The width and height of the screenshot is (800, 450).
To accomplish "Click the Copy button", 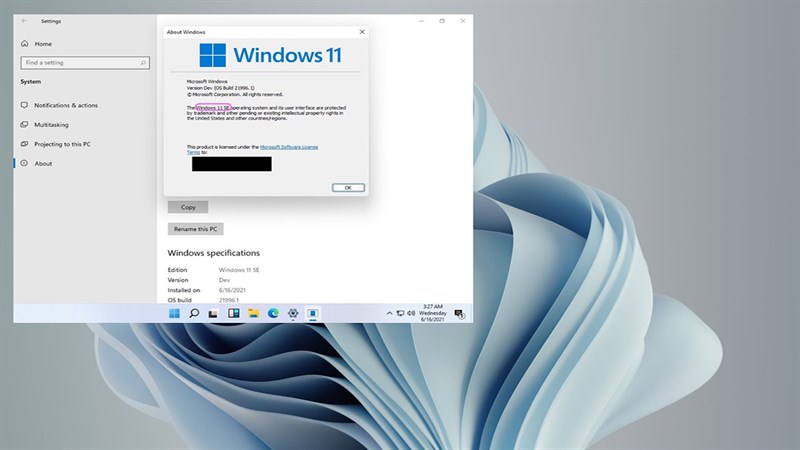I will 188,207.
